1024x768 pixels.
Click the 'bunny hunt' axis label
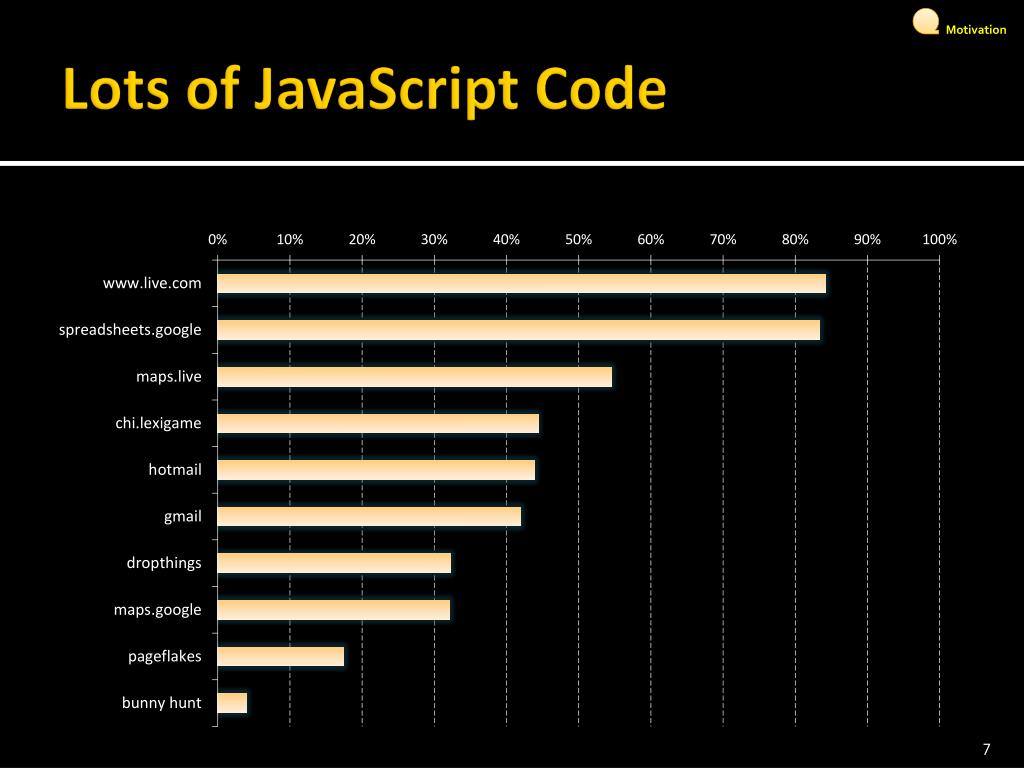click(161, 703)
